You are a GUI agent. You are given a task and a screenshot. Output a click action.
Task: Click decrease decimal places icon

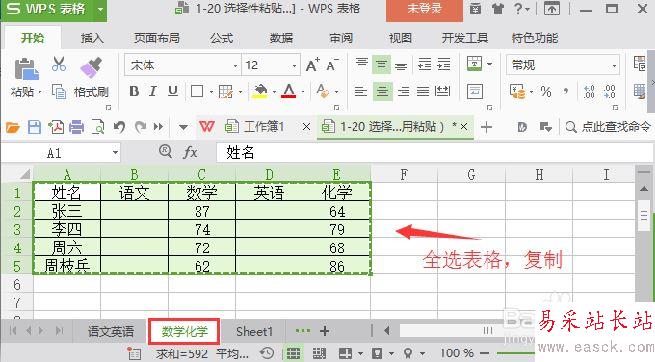point(609,91)
